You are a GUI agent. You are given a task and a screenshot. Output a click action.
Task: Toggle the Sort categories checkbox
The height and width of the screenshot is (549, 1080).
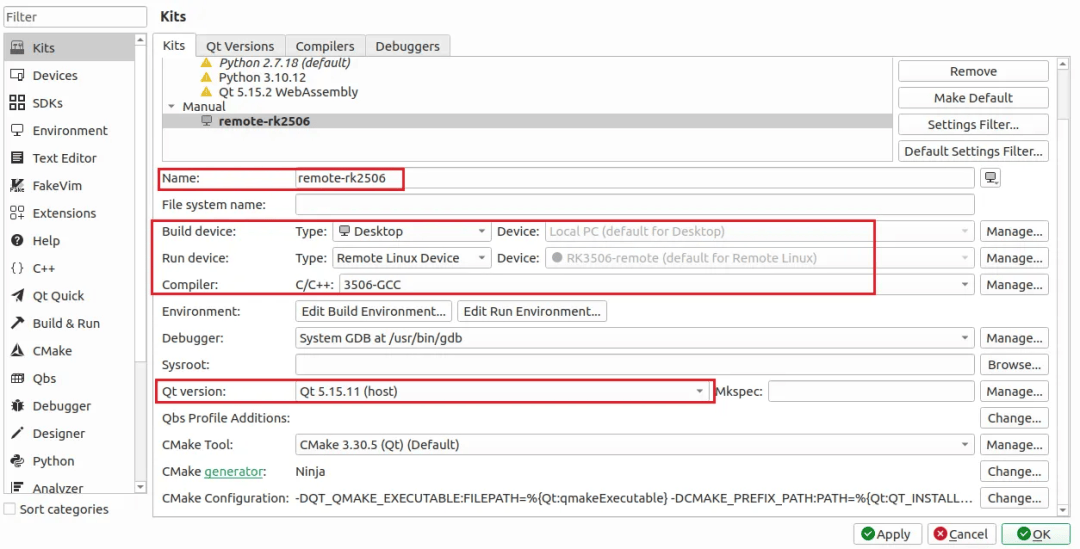10,509
